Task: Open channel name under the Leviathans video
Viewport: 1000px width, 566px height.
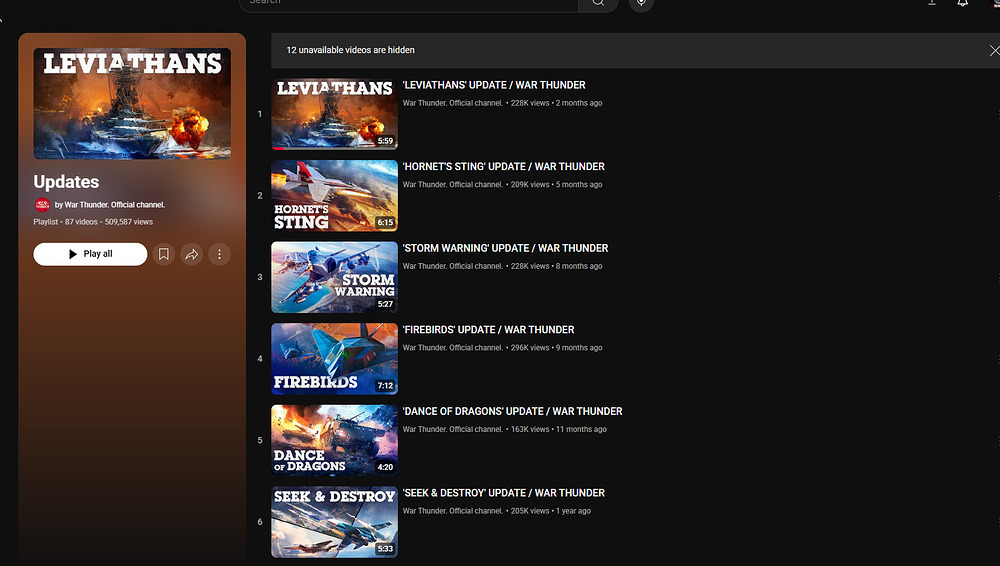Action: tap(452, 103)
